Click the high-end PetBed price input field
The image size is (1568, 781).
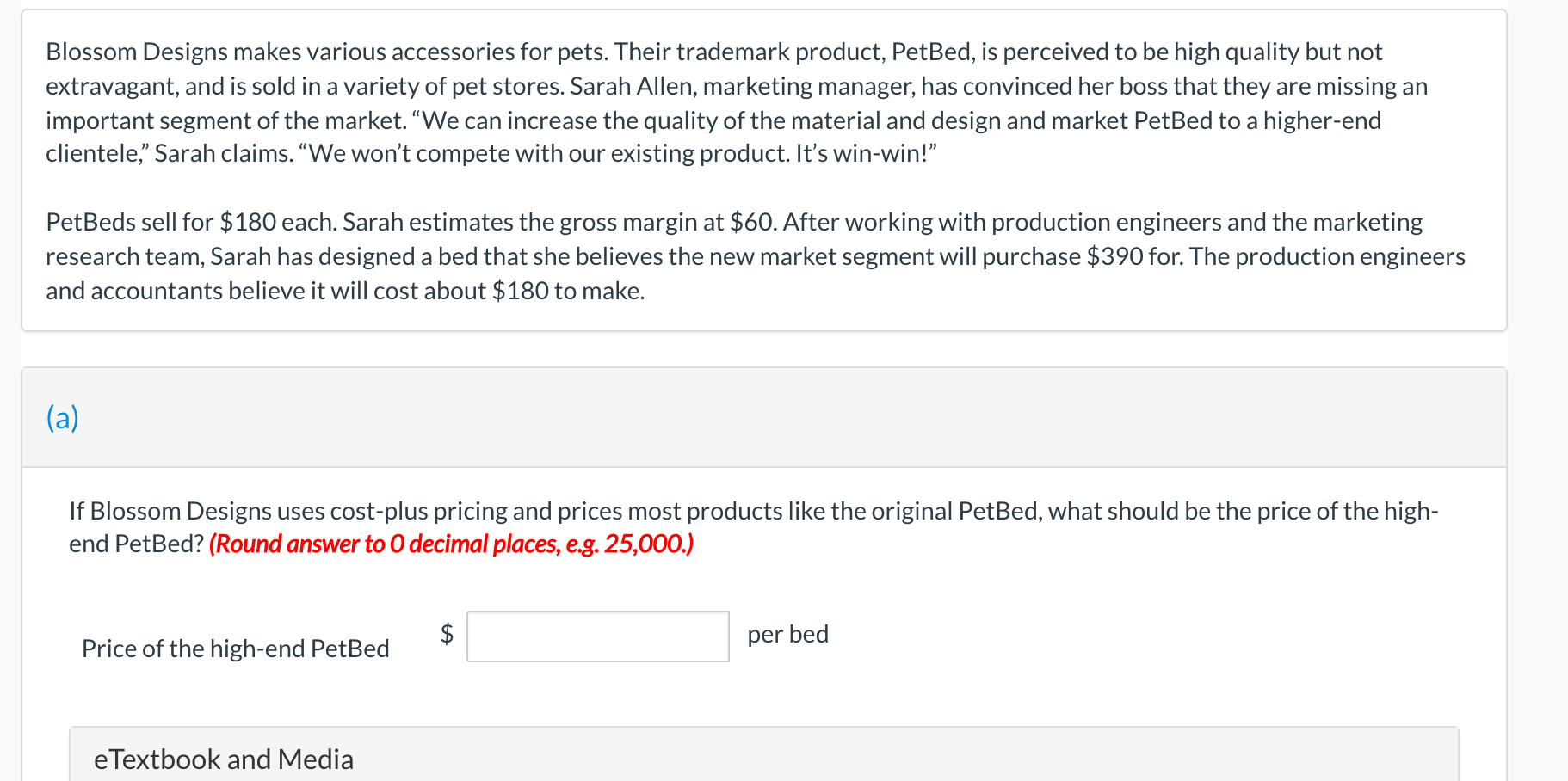[x=597, y=636]
